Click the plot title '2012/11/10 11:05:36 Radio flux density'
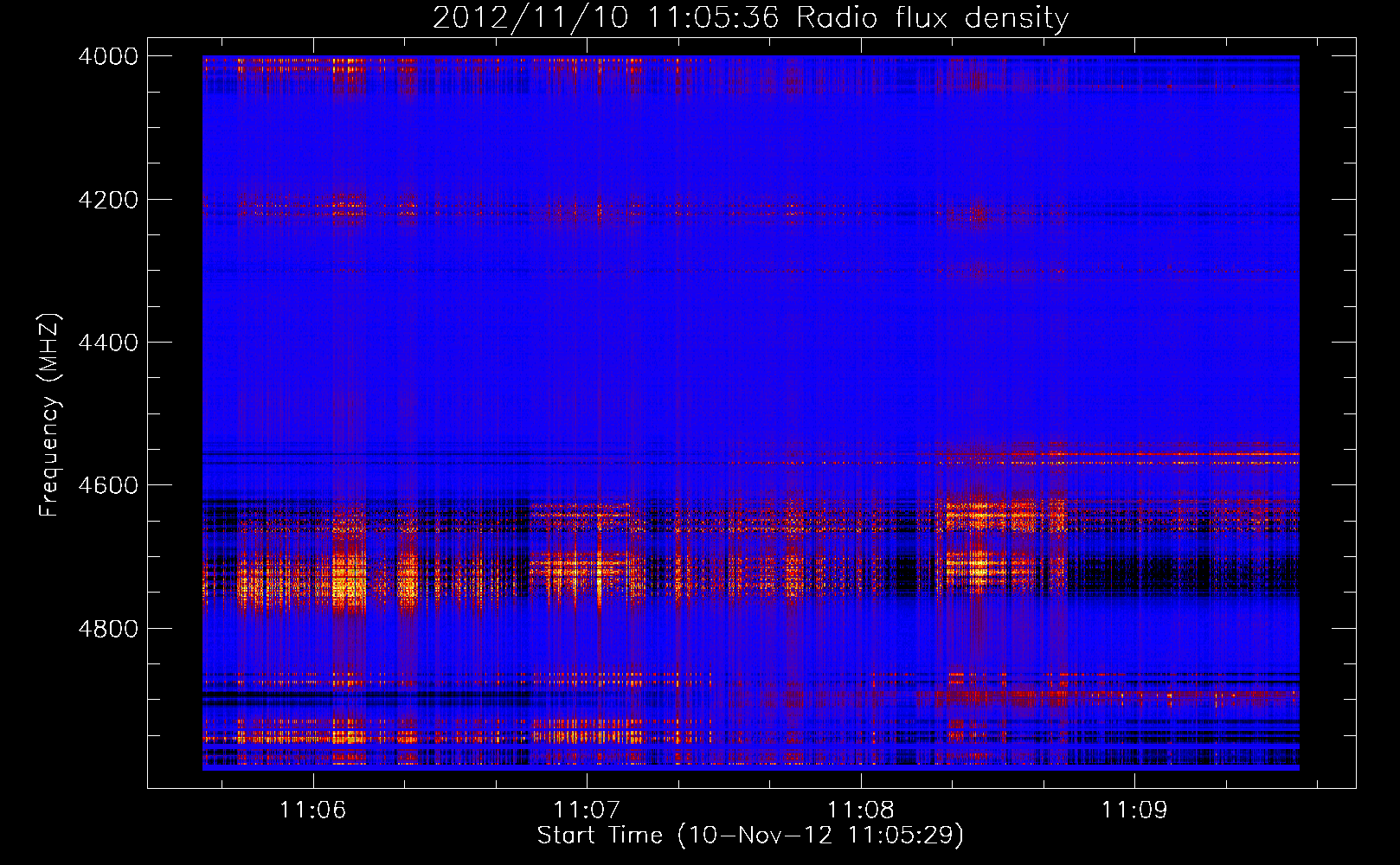This screenshot has height=865, width=1400. click(x=750, y=17)
